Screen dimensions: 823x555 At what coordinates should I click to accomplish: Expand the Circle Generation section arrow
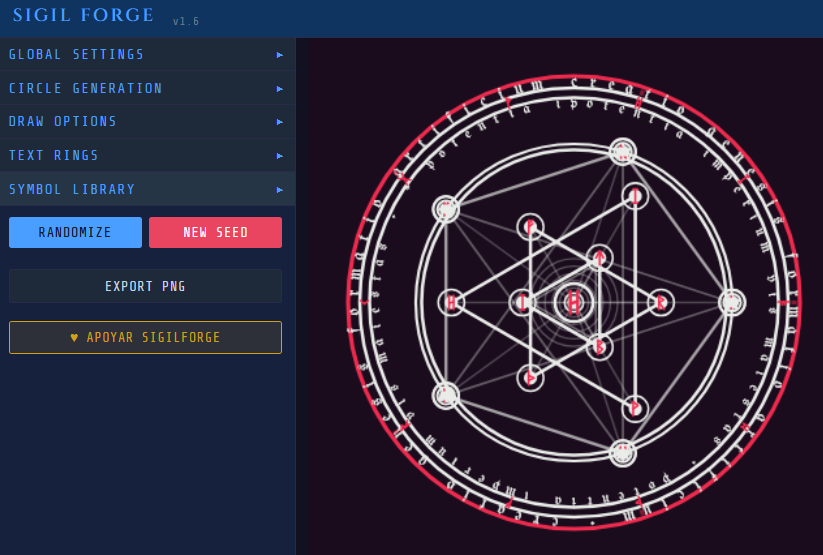coord(280,89)
